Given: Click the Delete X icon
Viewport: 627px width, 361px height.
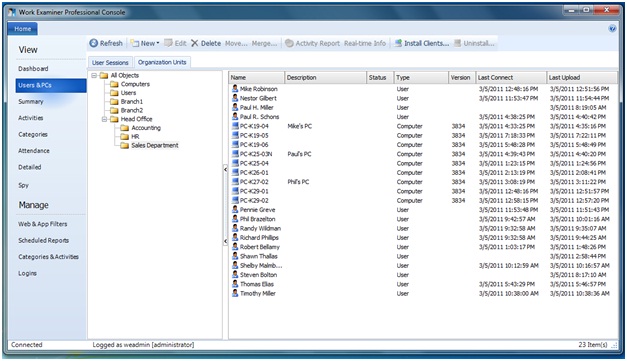Looking at the screenshot, I should click(x=194, y=43).
